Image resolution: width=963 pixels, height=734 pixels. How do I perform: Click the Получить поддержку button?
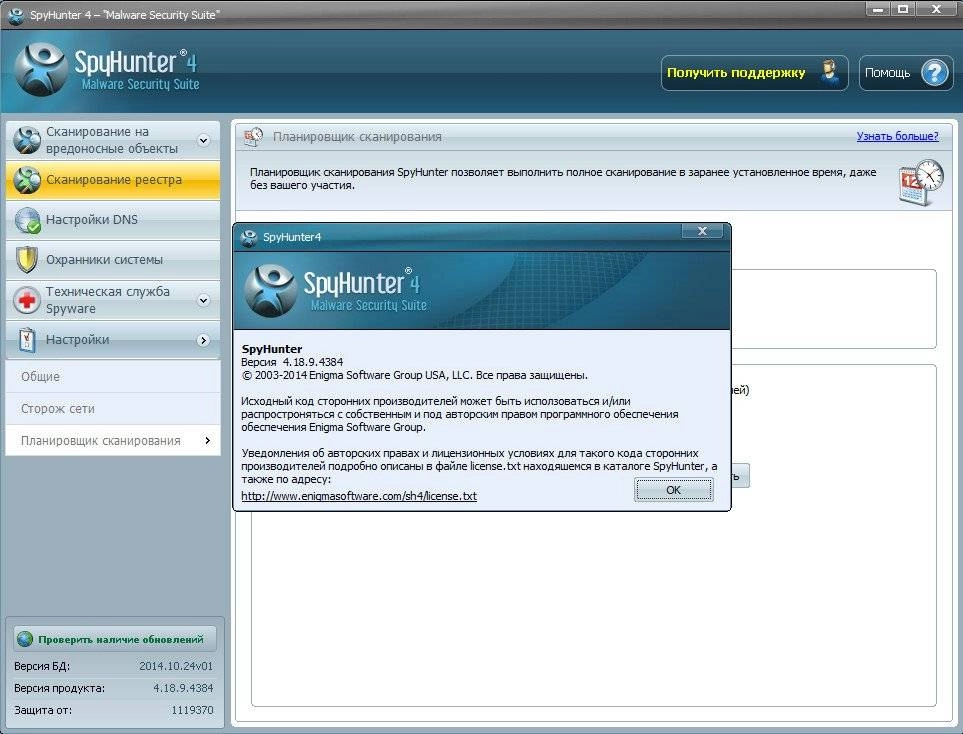click(755, 73)
